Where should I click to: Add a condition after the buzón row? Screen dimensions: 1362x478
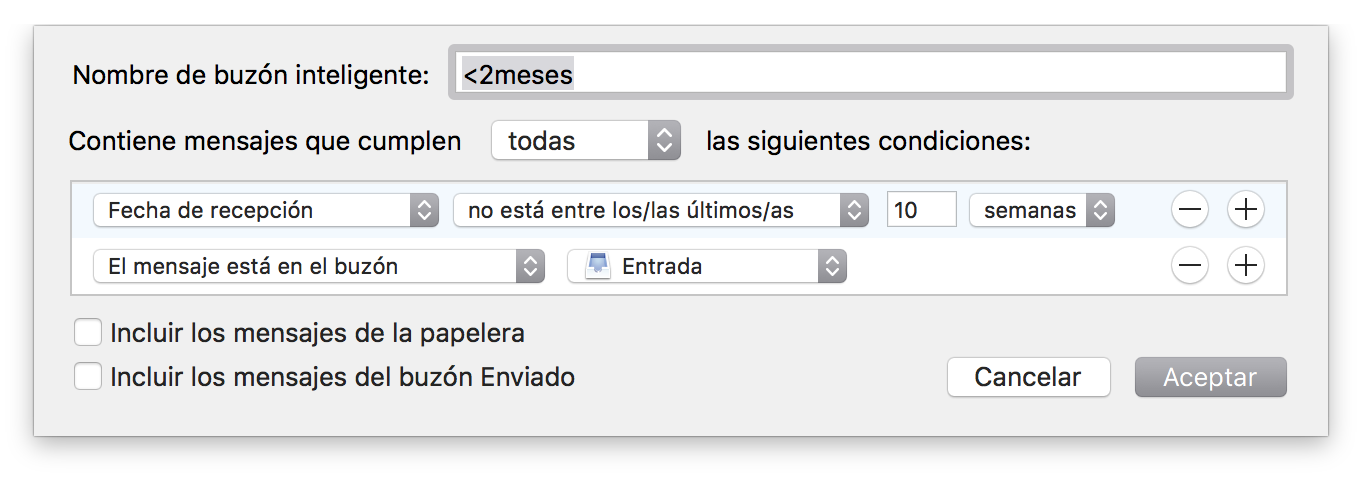(1246, 266)
